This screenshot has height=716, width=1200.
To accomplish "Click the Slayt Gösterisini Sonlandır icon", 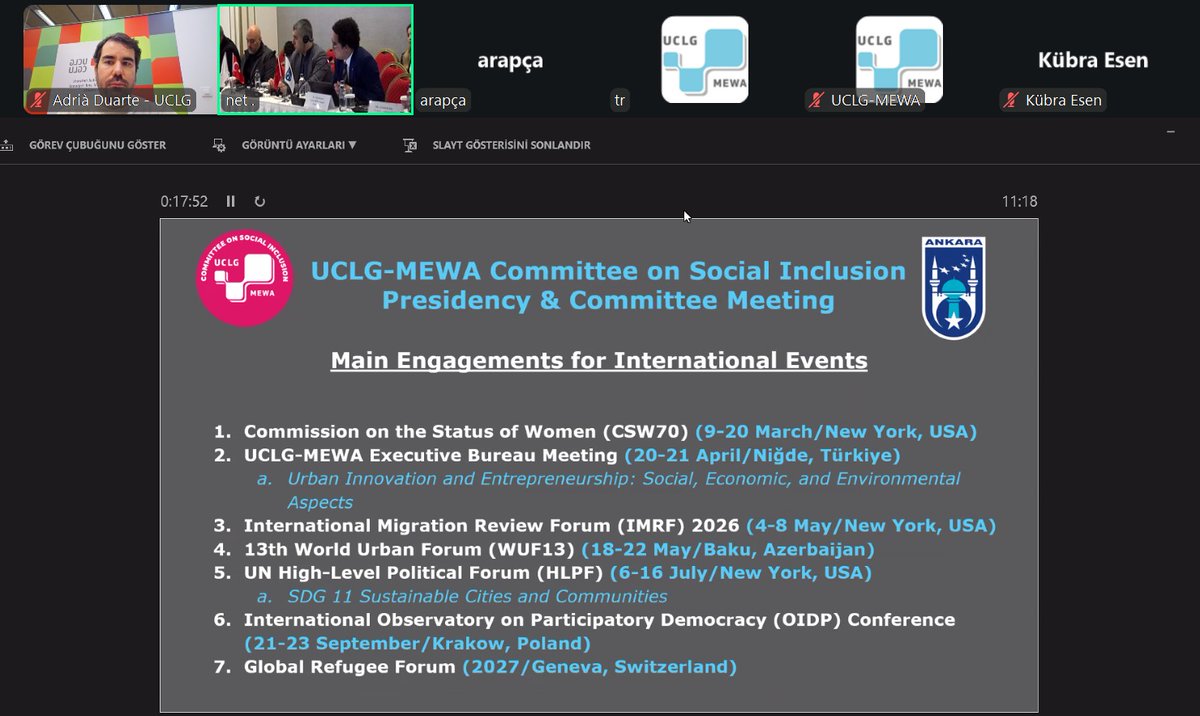I will [409, 145].
